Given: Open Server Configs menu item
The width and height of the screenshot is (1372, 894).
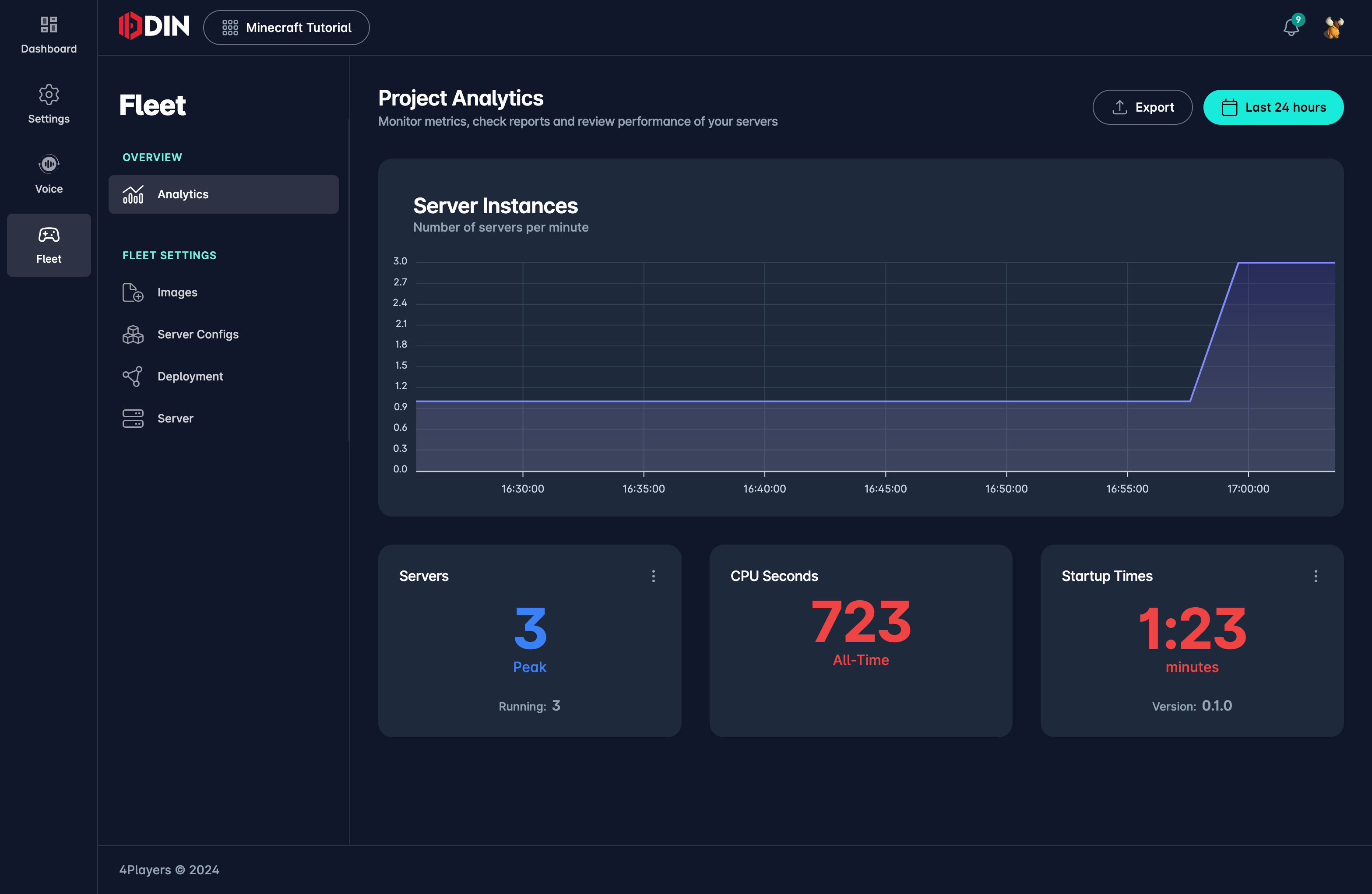Looking at the screenshot, I should (224, 334).
